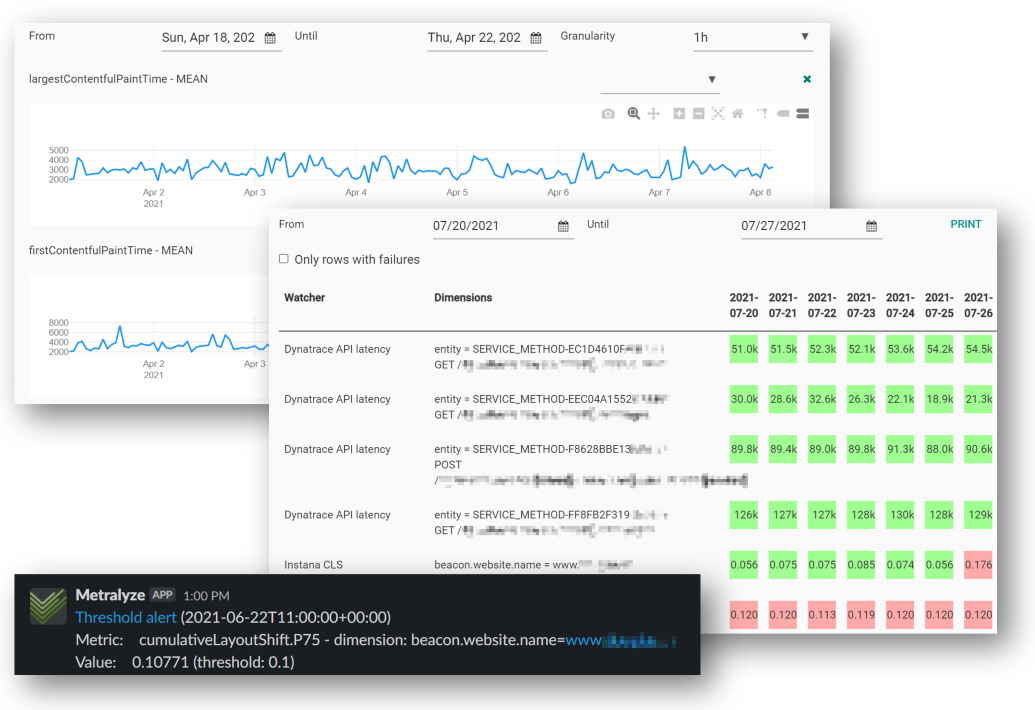Click the firstContentfulPaintTime - MEAN chart title
This screenshot has width=1035, height=710.
(x=111, y=251)
